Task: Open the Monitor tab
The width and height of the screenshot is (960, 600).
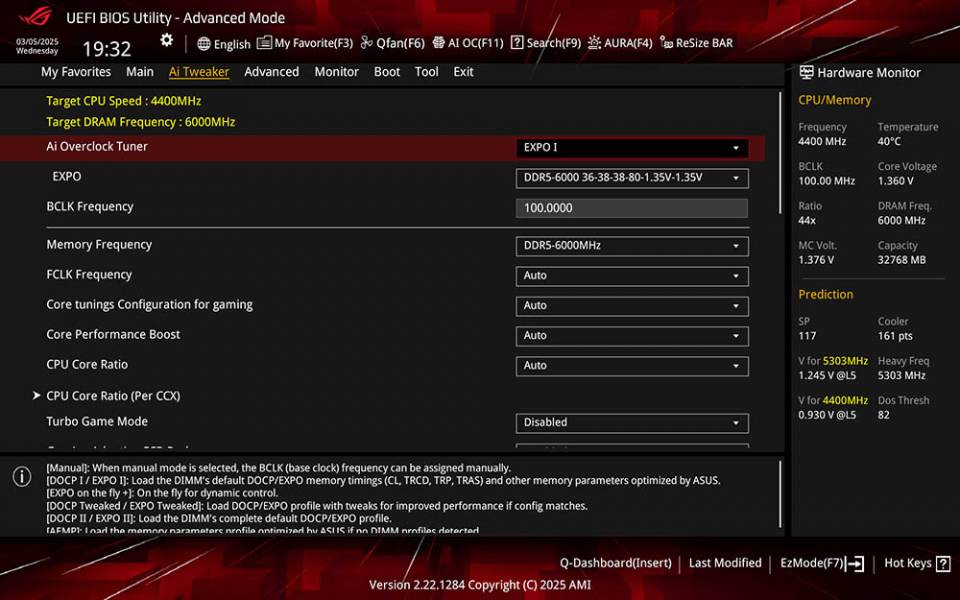Action: tap(336, 72)
